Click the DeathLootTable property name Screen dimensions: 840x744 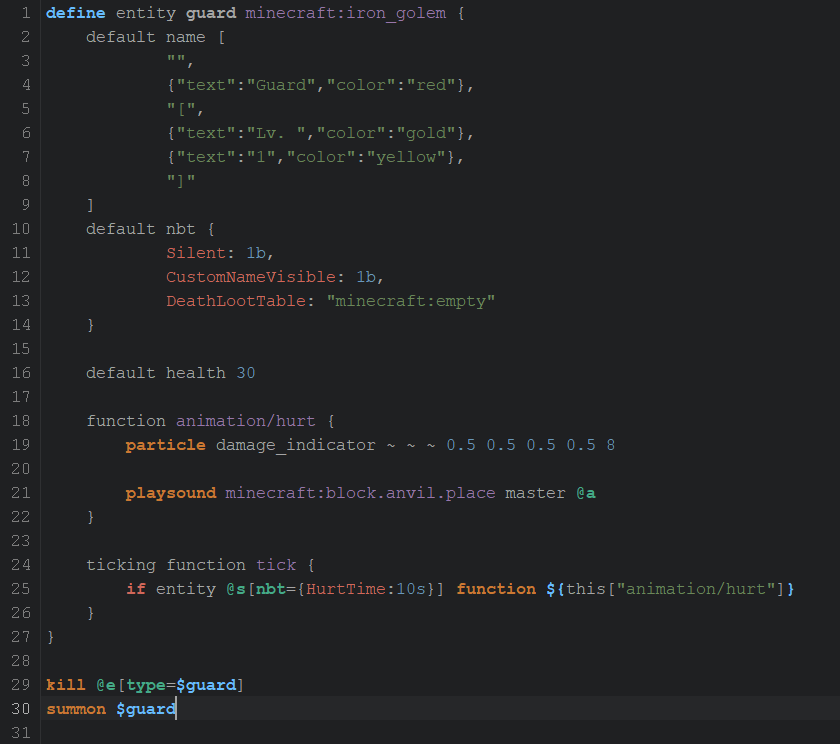click(241, 301)
